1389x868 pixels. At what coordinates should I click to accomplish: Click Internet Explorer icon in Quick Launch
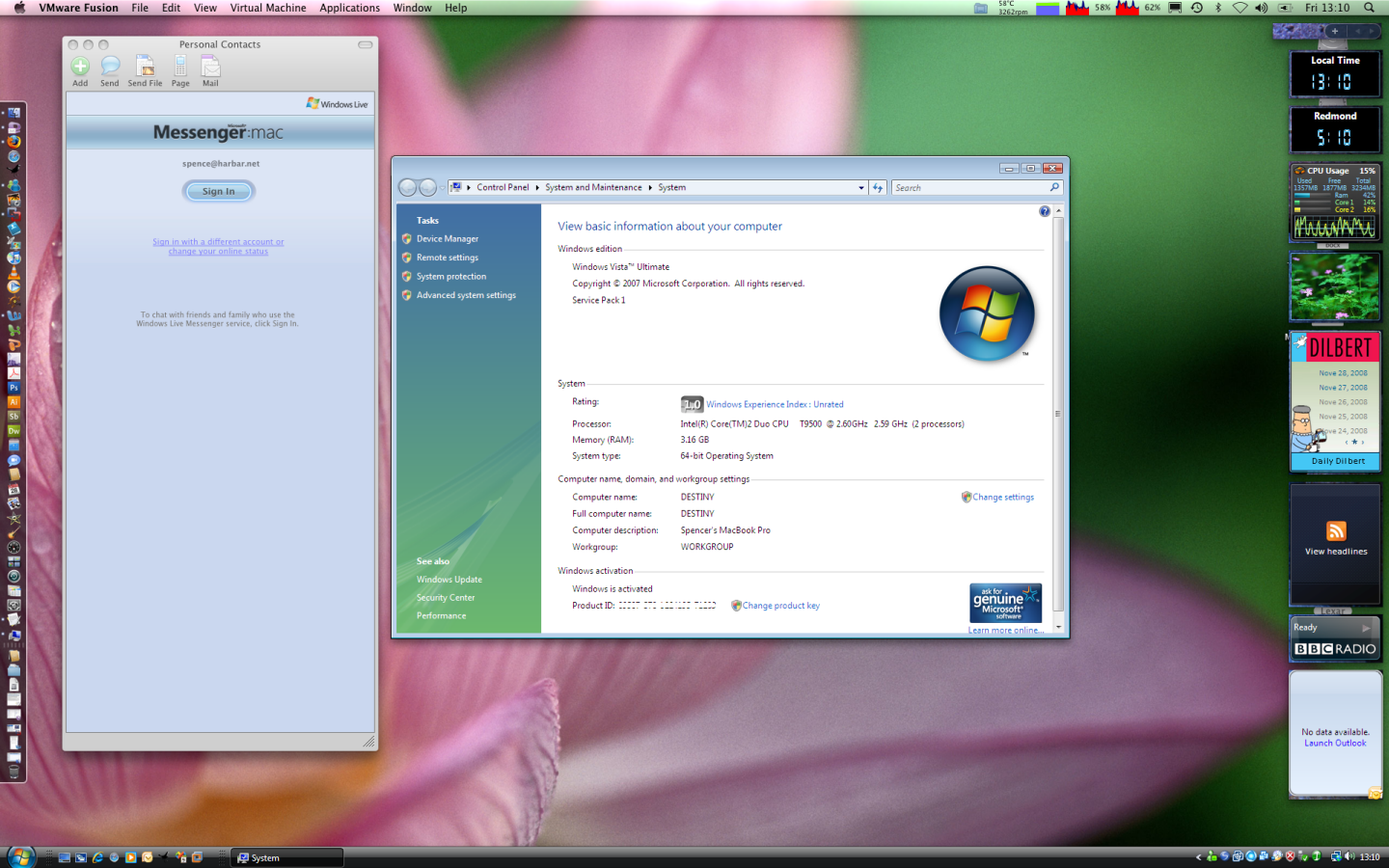(x=97, y=856)
